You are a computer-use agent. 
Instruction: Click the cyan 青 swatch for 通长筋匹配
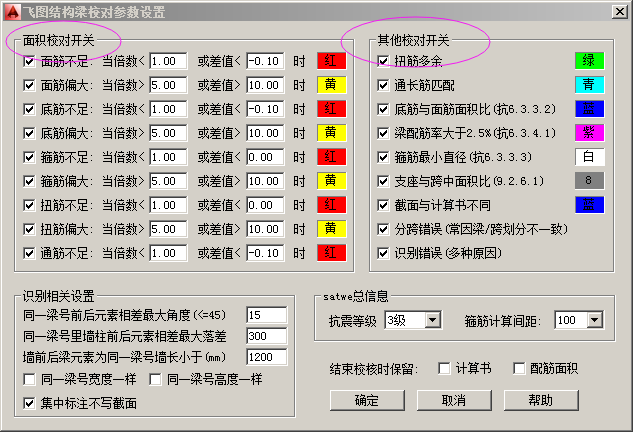[x=589, y=85]
